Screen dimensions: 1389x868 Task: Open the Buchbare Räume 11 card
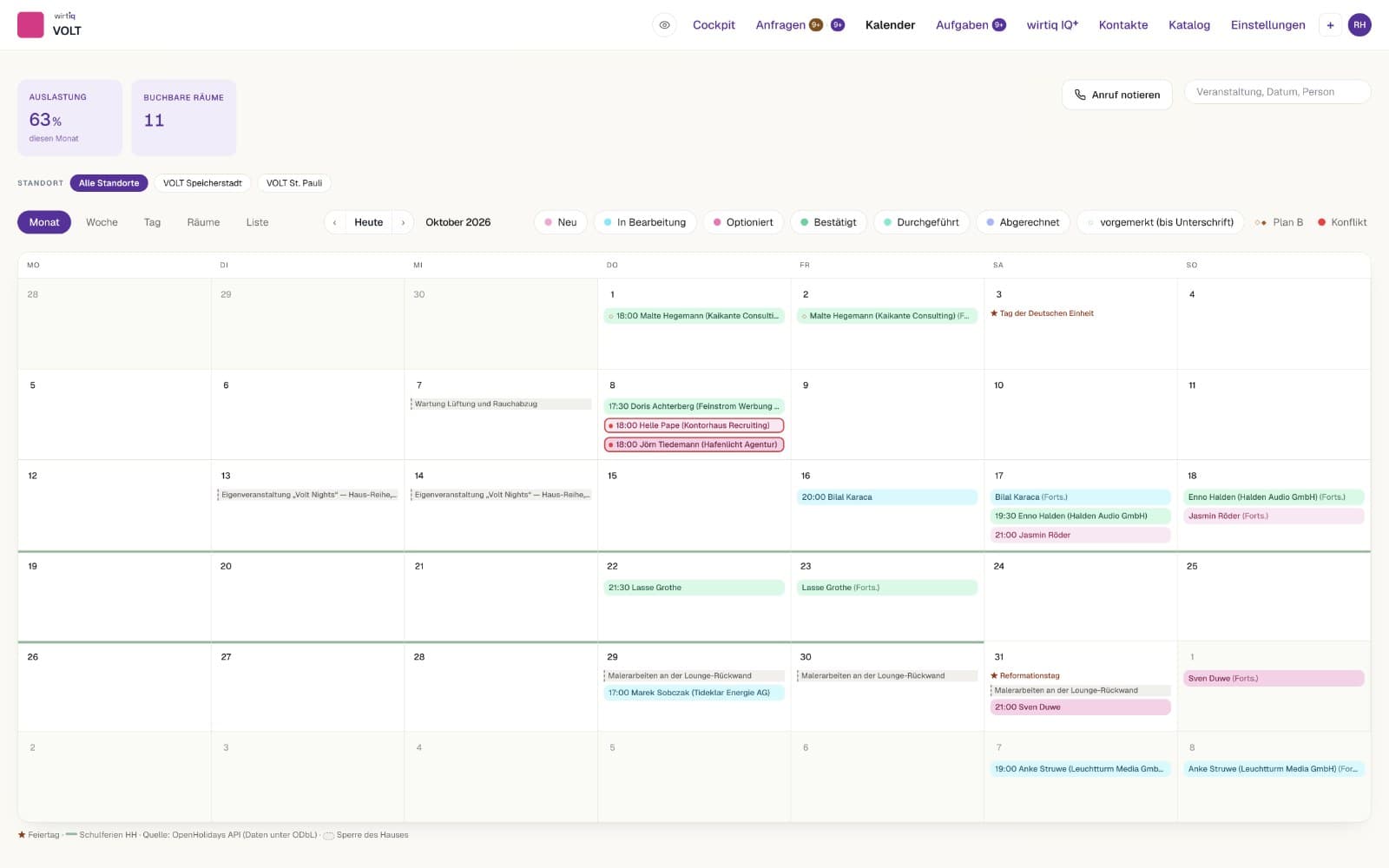pyautogui.click(x=183, y=118)
